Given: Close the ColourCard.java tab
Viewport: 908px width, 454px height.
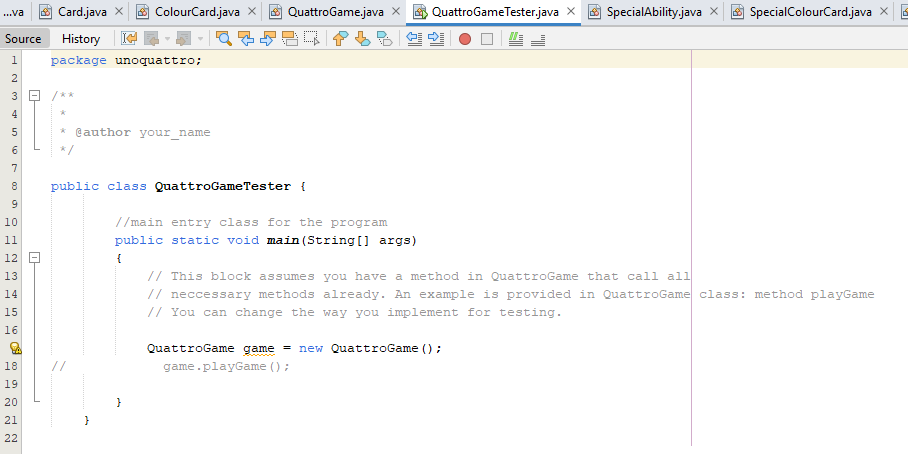Looking at the screenshot, I should click(x=251, y=11).
